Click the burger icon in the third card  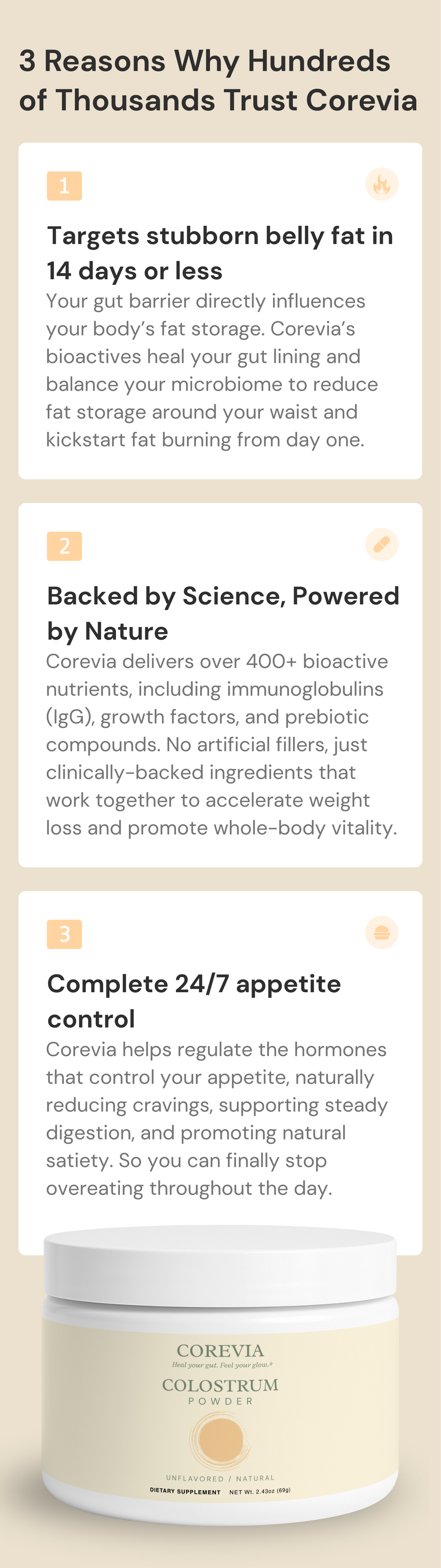[x=381, y=933]
